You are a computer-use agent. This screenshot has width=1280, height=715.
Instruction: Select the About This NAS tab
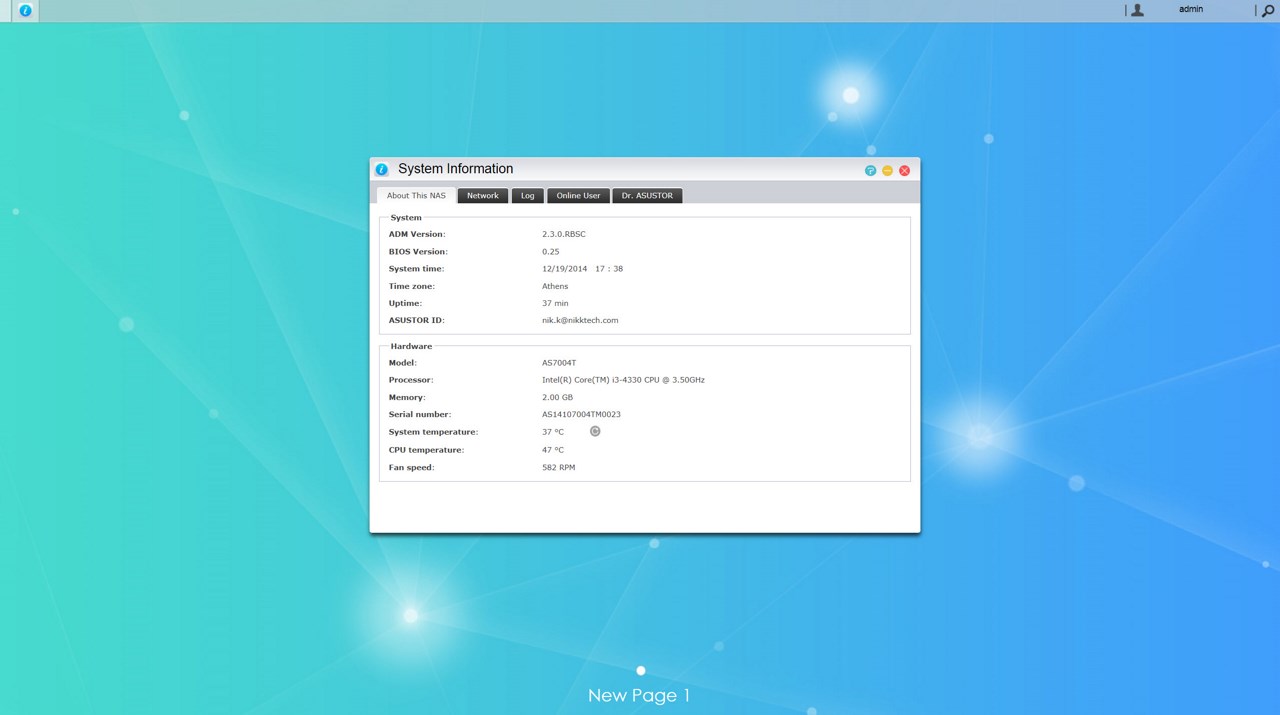click(416, 196)
